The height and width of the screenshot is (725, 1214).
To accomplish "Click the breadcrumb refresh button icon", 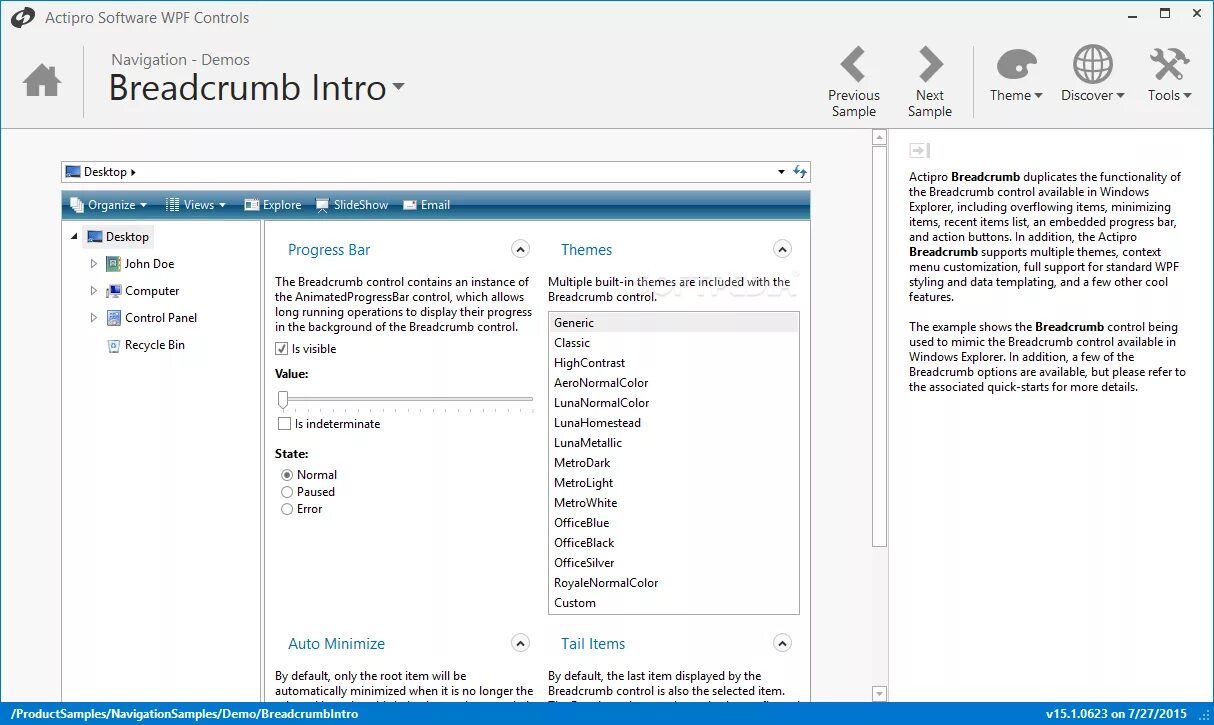I will pyautogui.click(x=800, y=172).
